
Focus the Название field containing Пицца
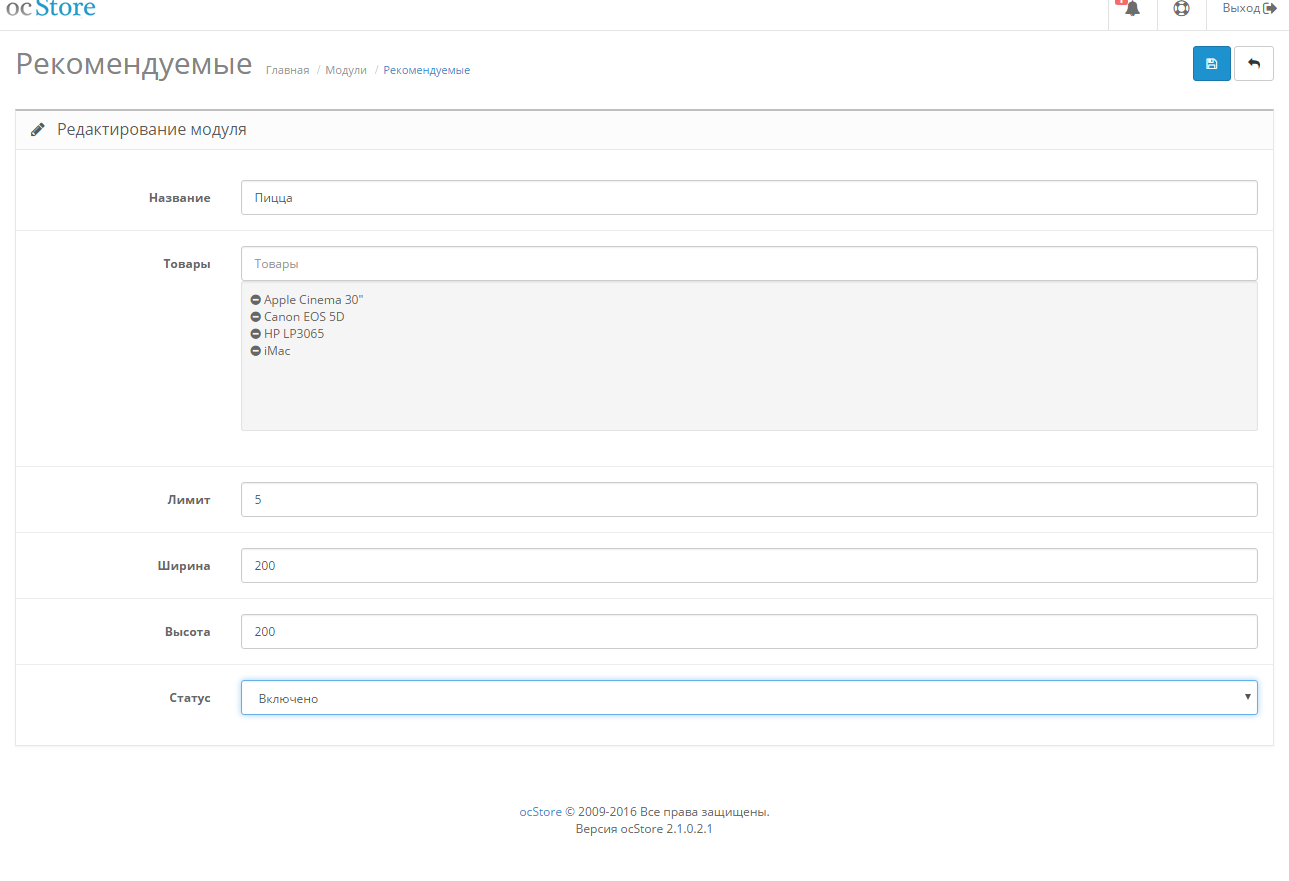tap(749, 198)
